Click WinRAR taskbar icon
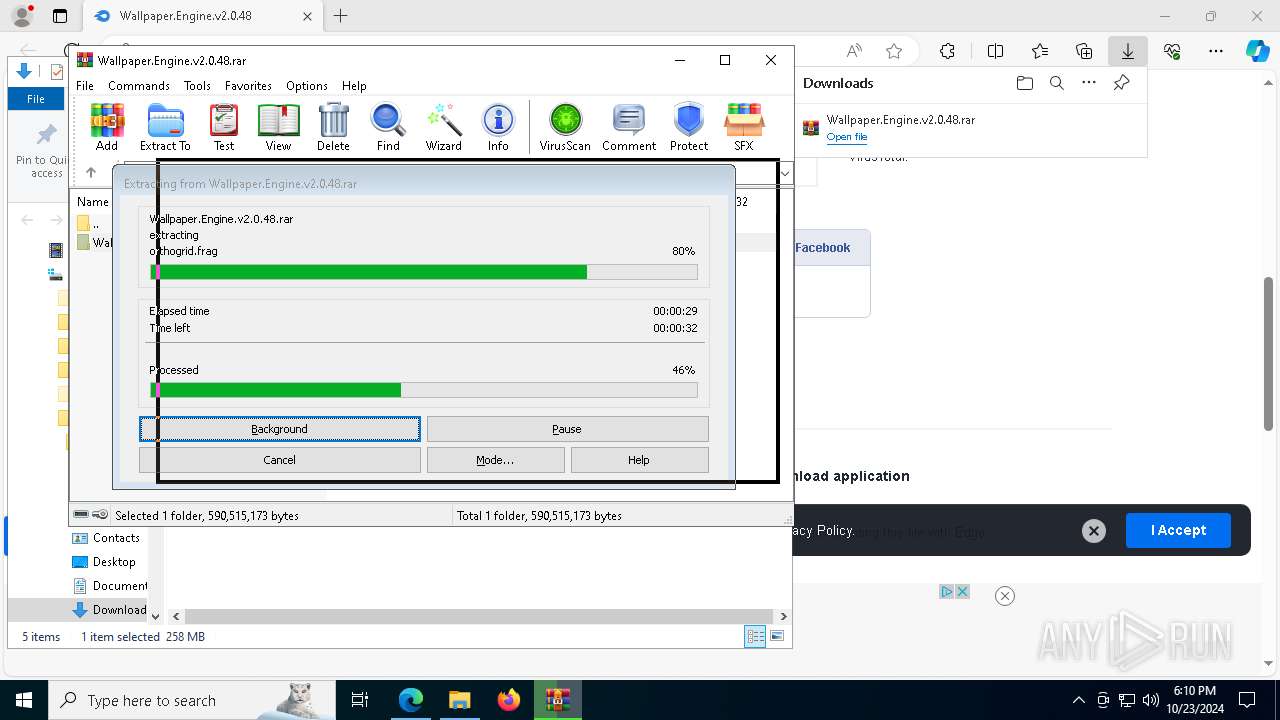The width and height of the screenshot is (1280, 720). pyautogui.click(x=558, y=700)
